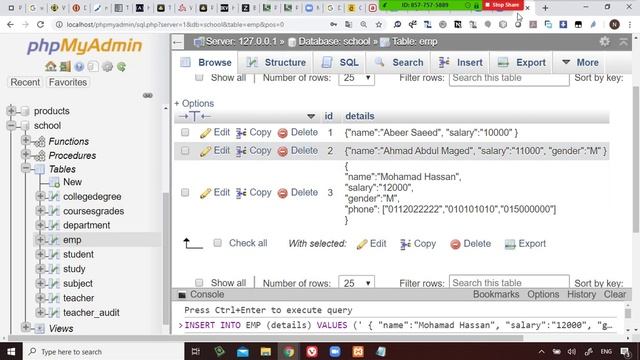Open upper Number of rows dropdown

[x=356, y=78]
